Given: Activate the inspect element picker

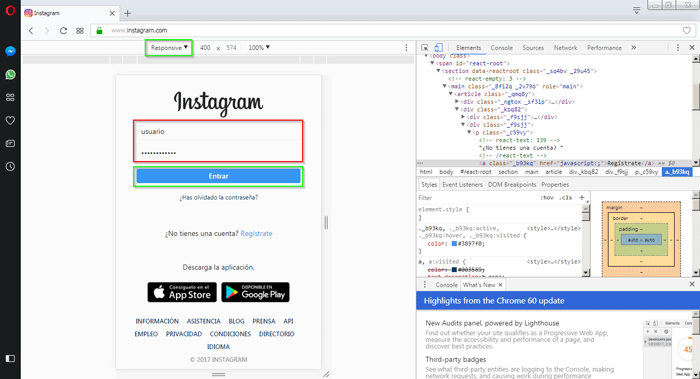Looking at the screenshot, I should click(425, 48).
